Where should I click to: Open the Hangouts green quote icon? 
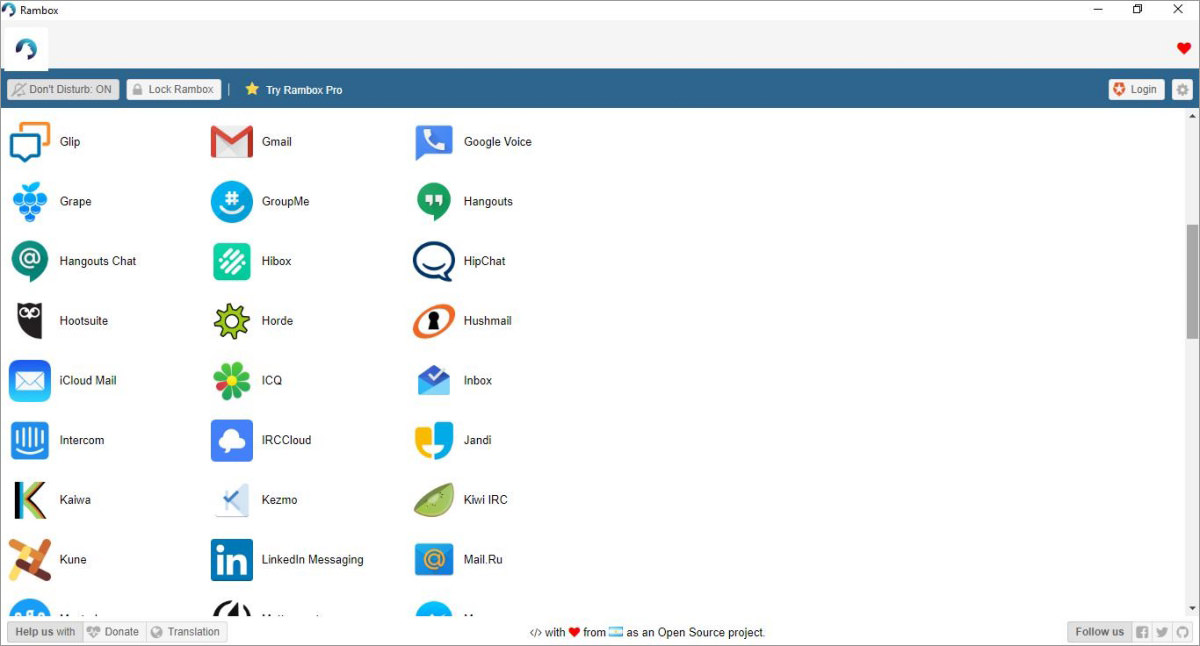(x=434, y=201)
